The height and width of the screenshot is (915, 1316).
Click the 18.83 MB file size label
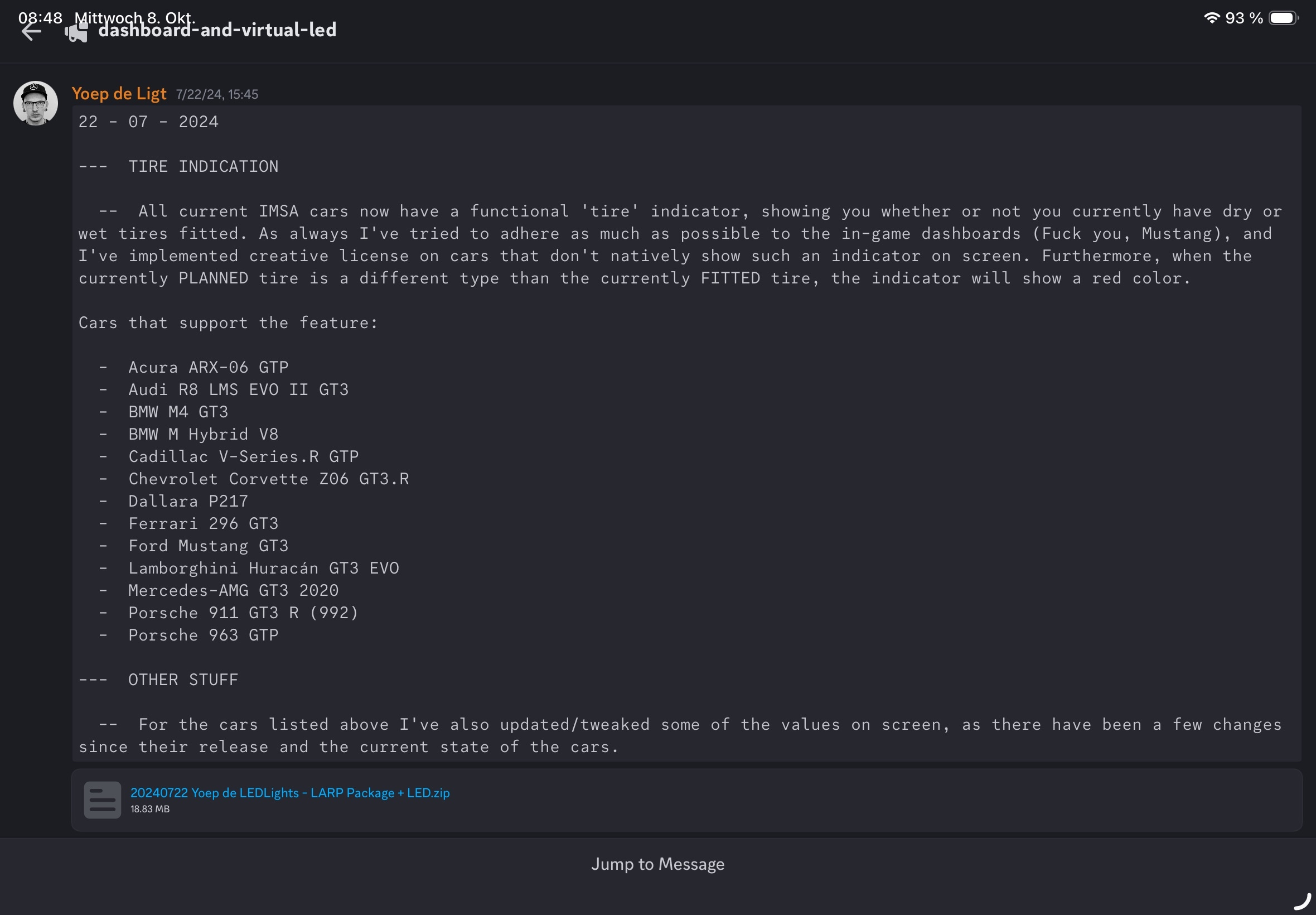click(150, 809)
